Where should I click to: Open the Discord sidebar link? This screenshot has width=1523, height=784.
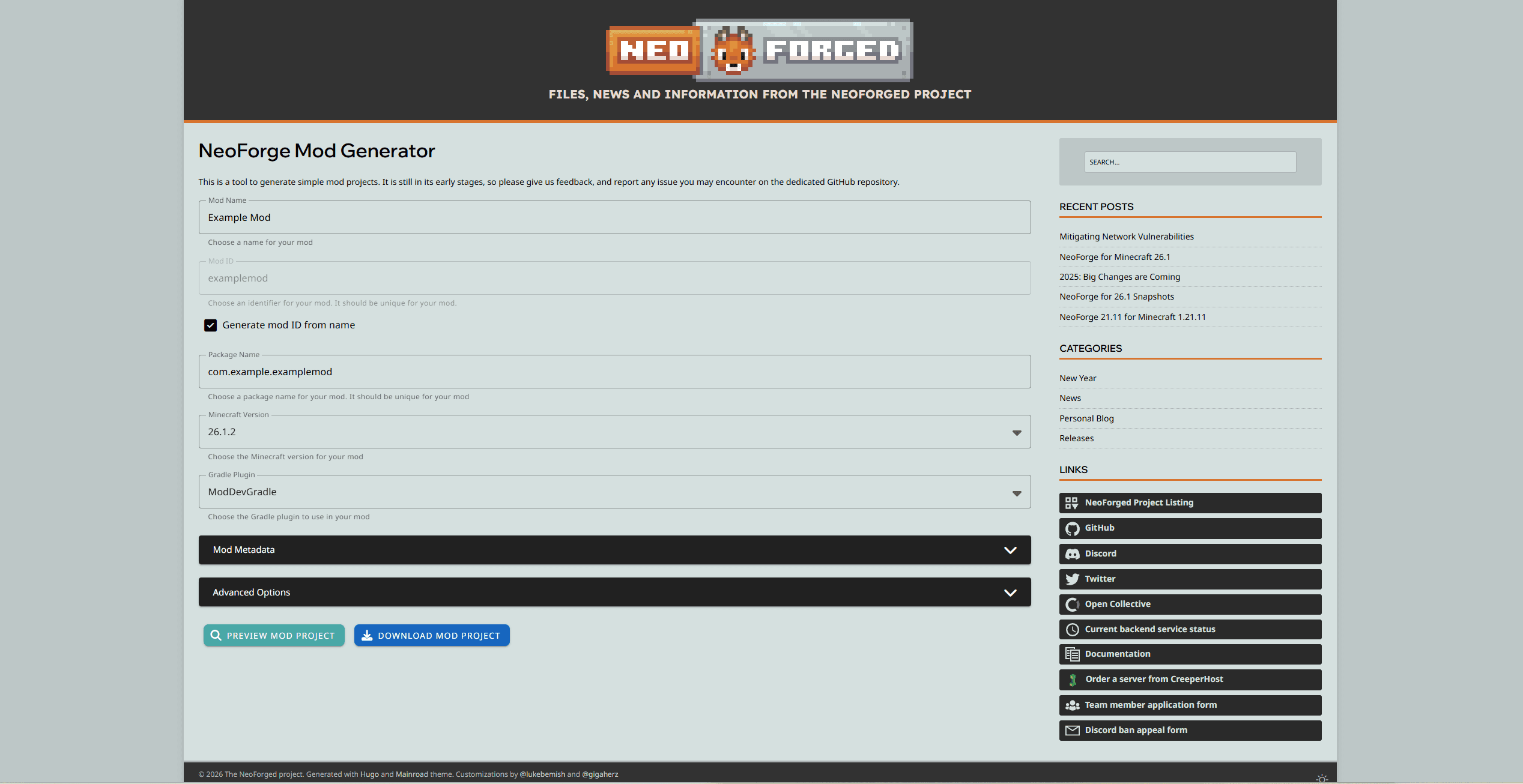point(1190,554)
